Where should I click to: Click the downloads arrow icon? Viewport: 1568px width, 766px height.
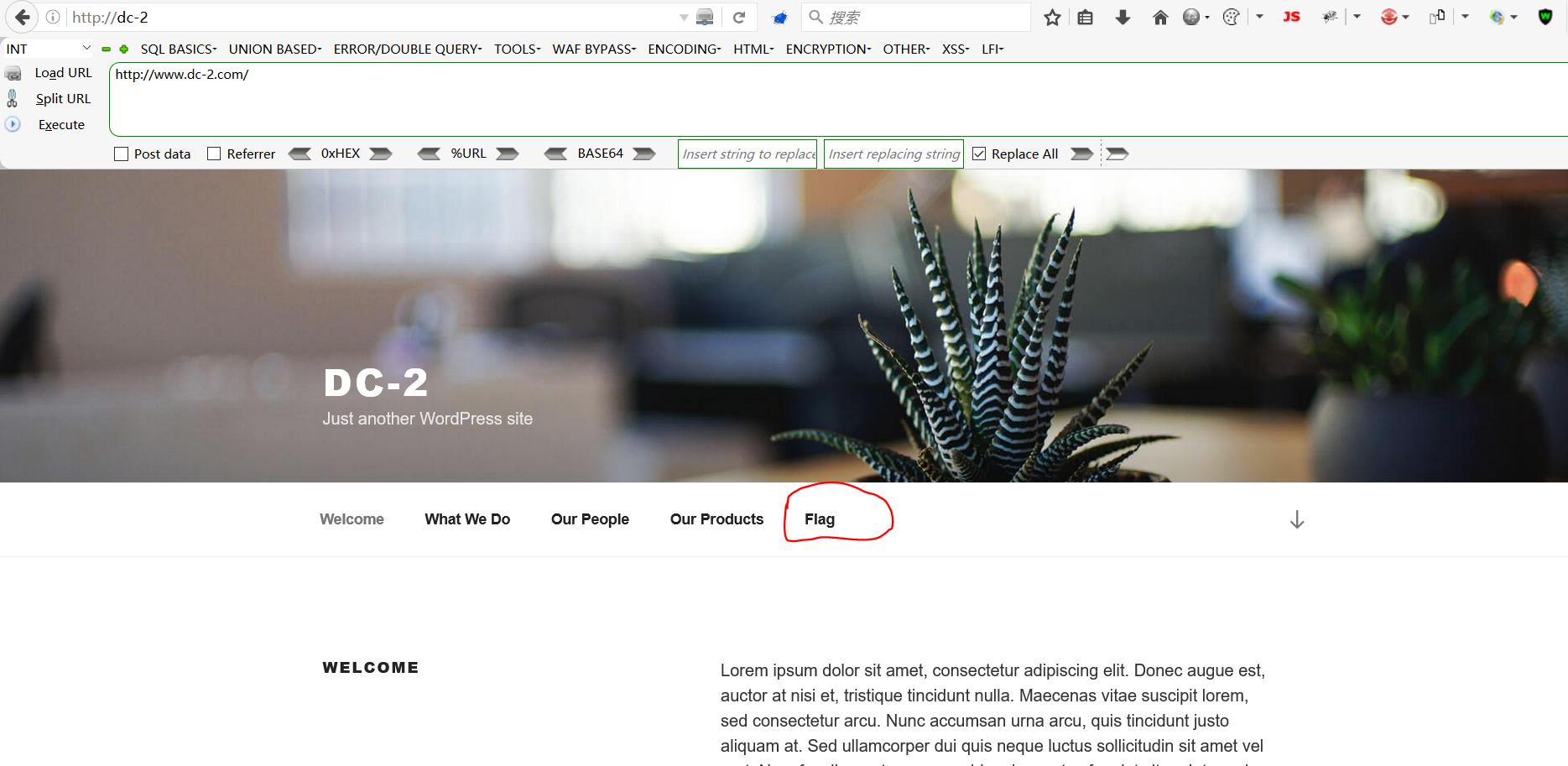coord(1123,17)
